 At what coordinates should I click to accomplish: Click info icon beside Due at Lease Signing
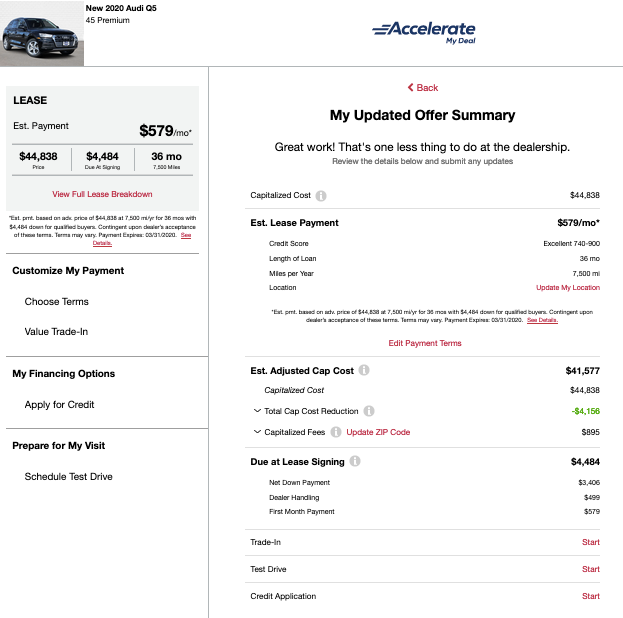point(356,462)
